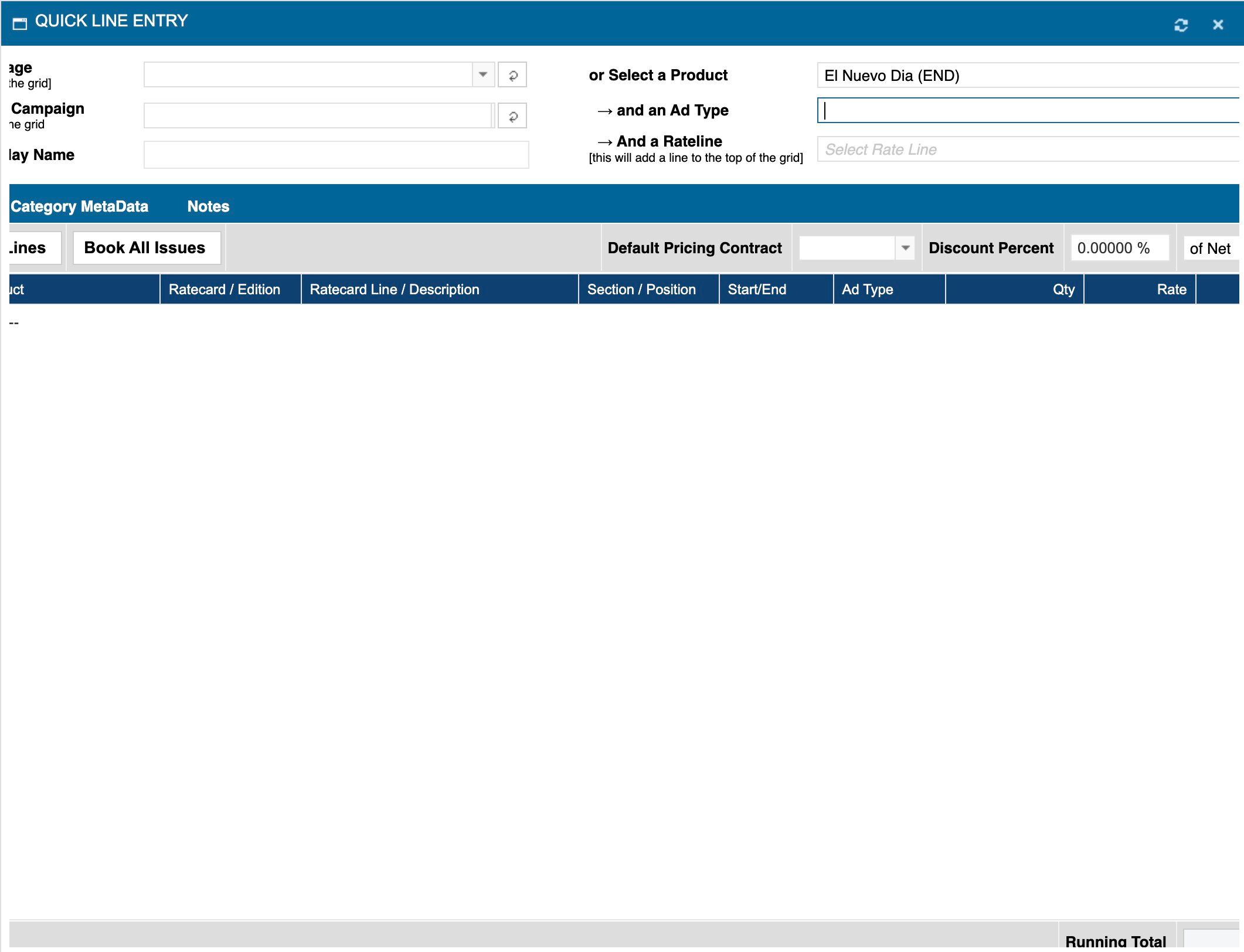The height and width of the screenshot is (952, 1244).
Task: Click the Campaign input field
Action: [x=318, y=116]
